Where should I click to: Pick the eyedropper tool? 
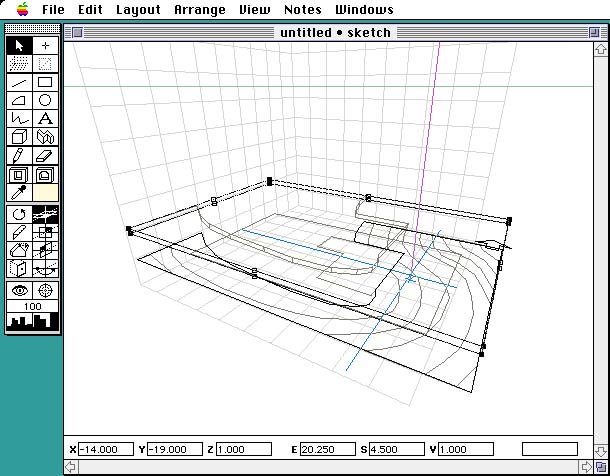coord(19,192)
